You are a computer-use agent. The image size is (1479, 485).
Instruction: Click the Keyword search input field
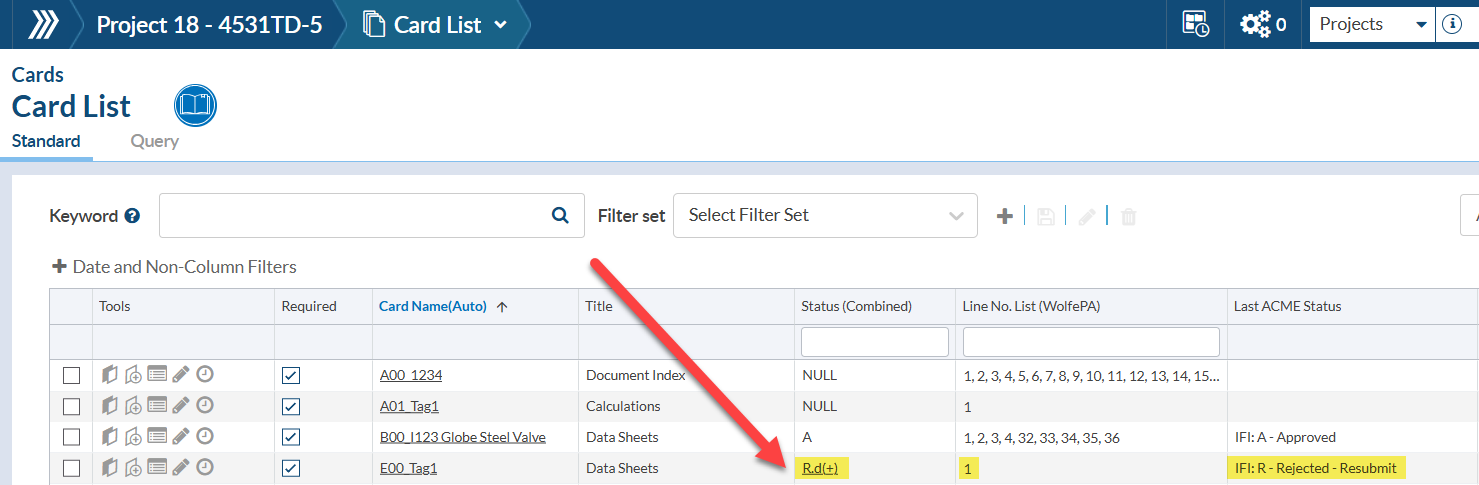[350, 216]
